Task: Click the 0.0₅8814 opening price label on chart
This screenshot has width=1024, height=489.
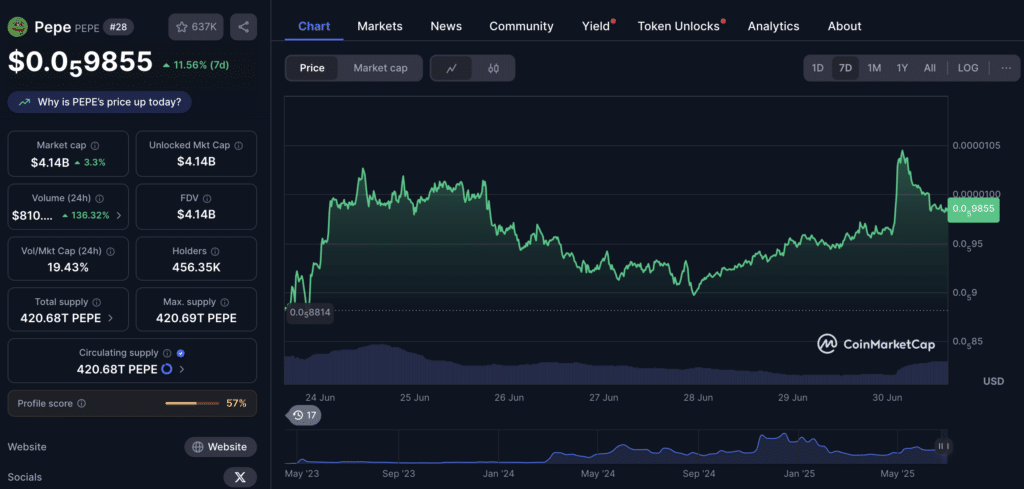Action: 310,312
